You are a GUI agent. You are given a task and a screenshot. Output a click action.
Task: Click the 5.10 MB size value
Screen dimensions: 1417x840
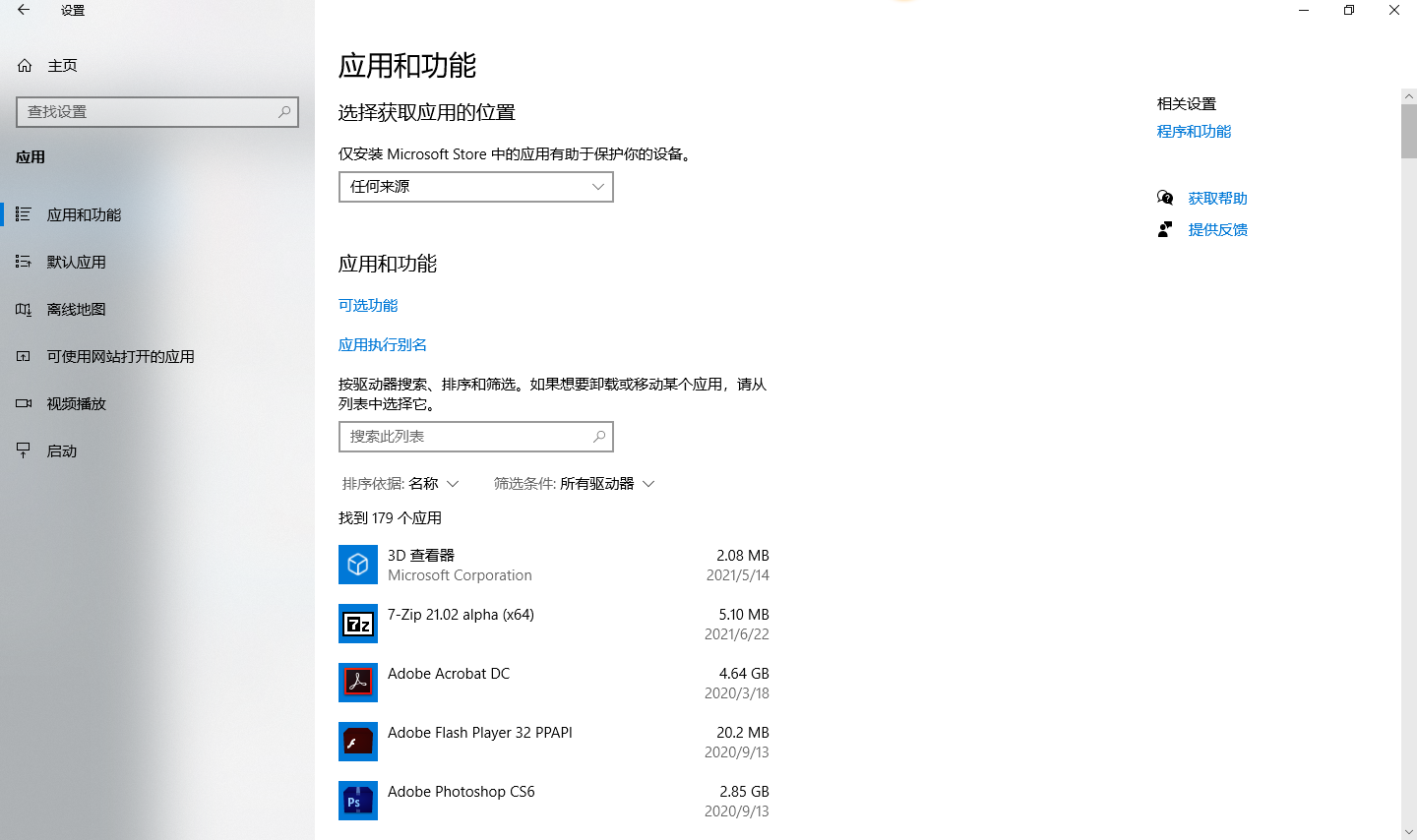point(744,615)
